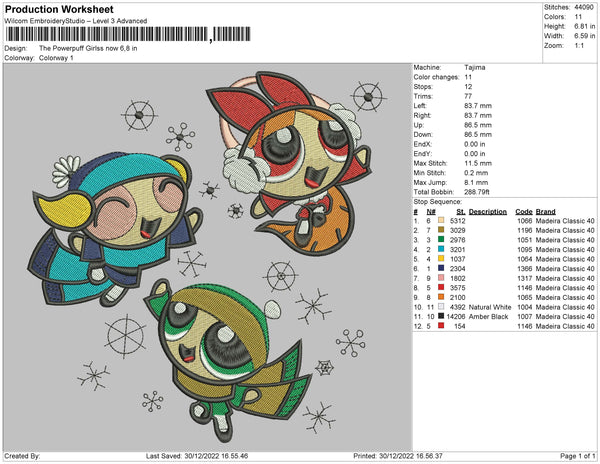Click the Colorway 1 value
The width and height of the screenshot is (600, 464).
(56, 58)
